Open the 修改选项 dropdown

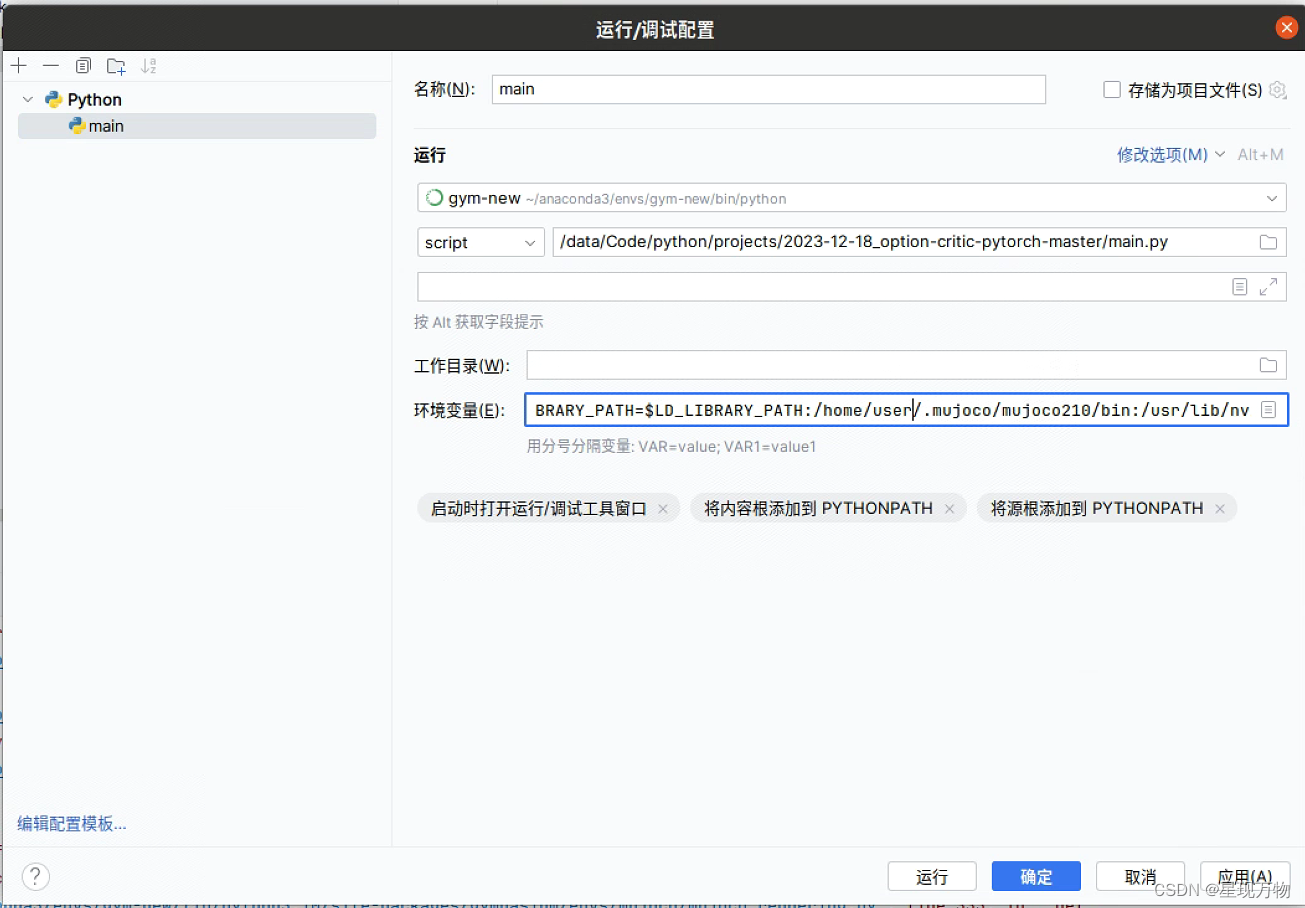click(1170, 155)
